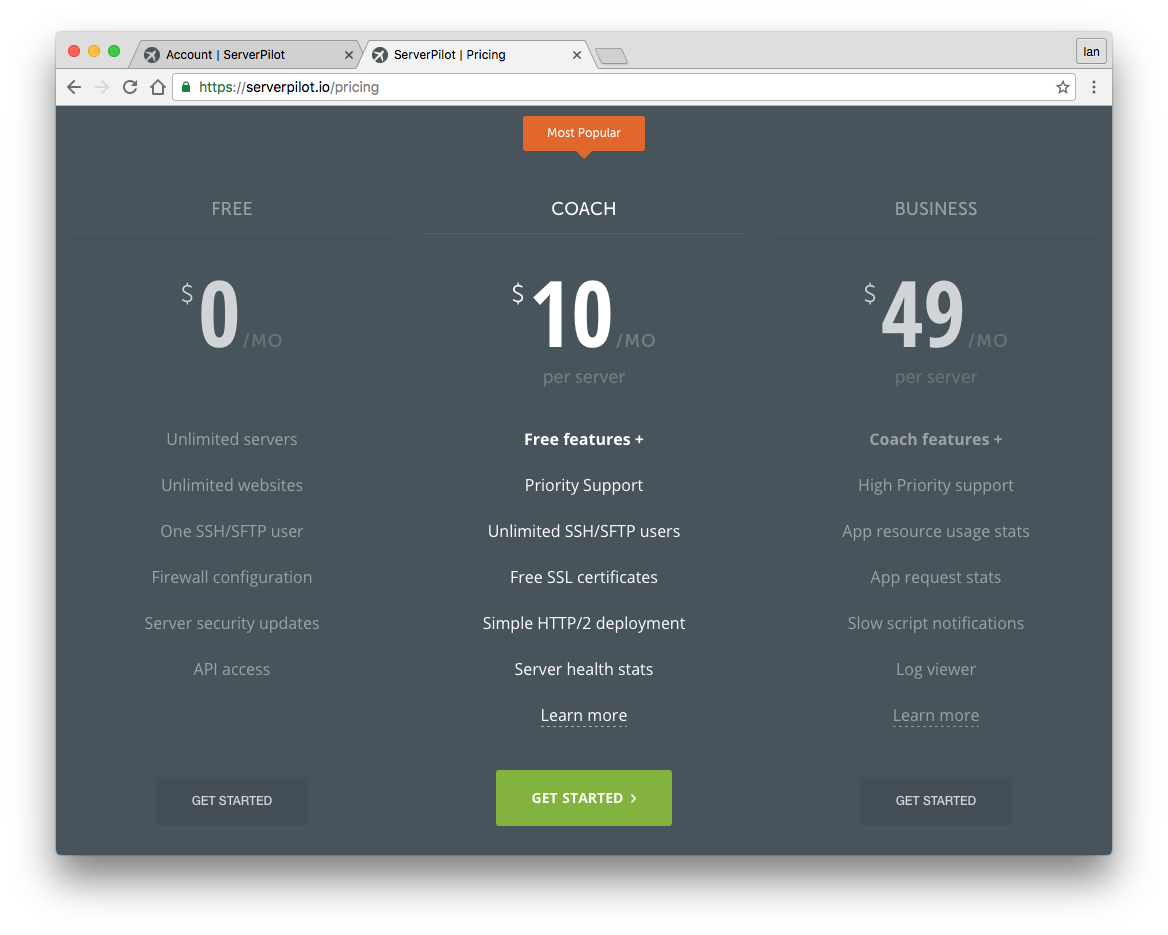The image size is (1168, 935).
Task: Click 'High Priority support' text
Action: click(x=936, y=486)
